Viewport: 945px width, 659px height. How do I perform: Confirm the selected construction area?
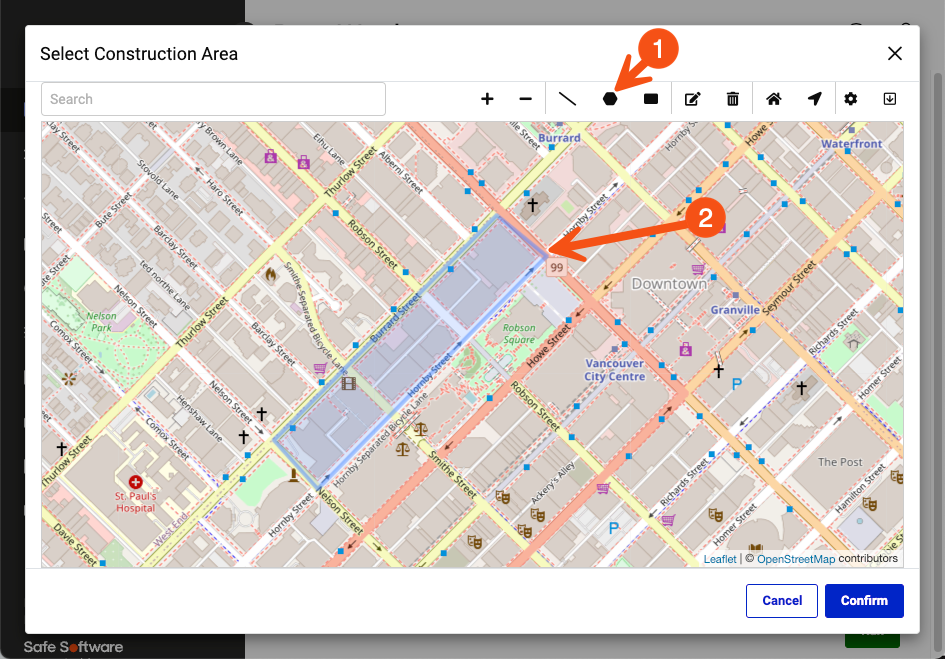(x=864, y=601)
